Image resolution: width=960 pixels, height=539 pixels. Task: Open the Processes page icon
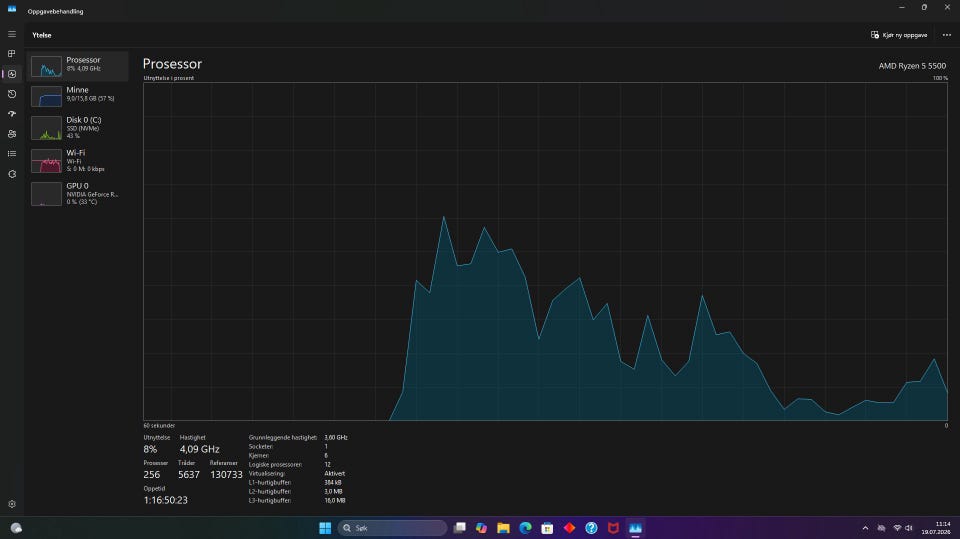point(12,54)
